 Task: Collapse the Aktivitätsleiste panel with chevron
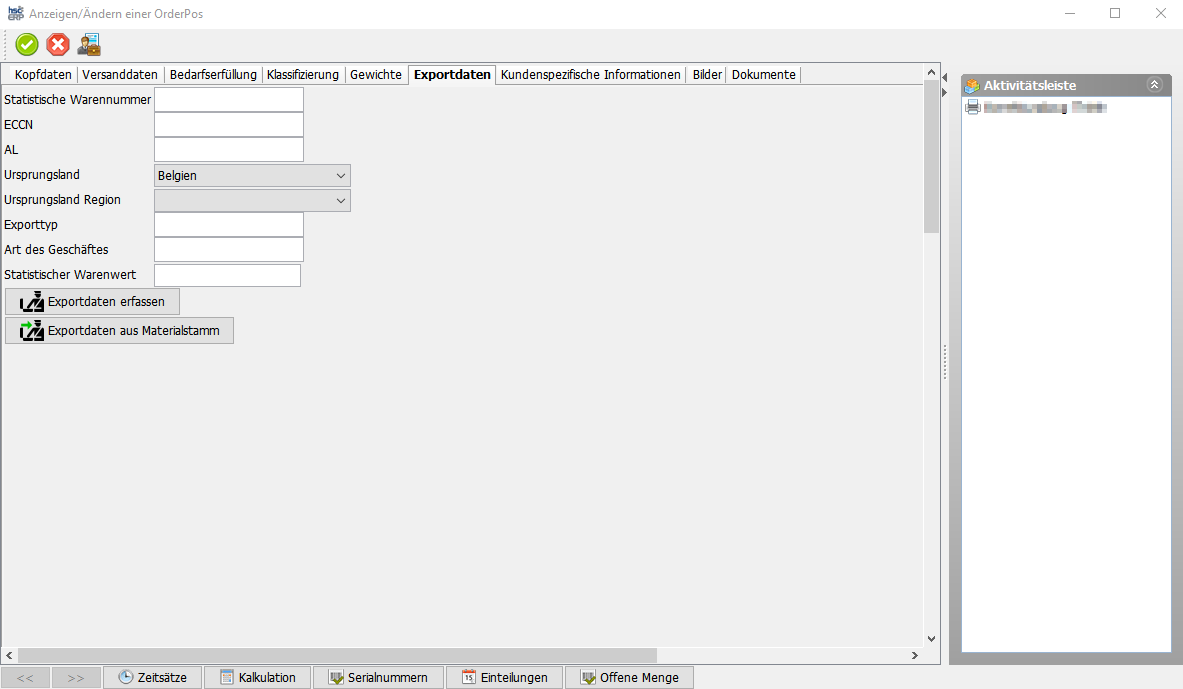point(1154,85)
